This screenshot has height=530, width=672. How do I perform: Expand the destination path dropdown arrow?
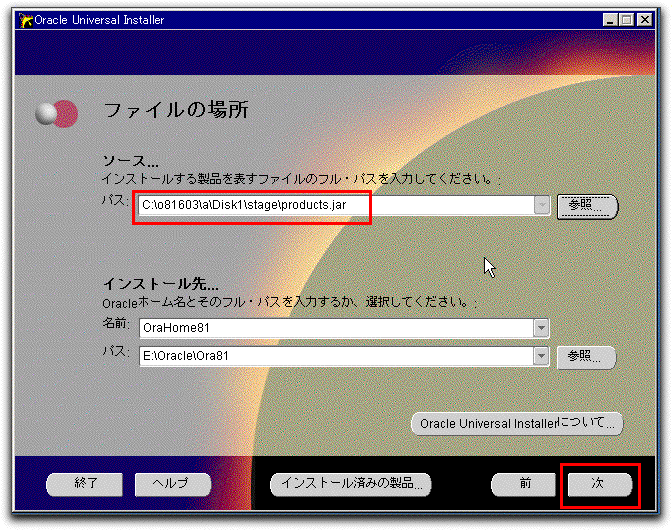tap(542, 356)
